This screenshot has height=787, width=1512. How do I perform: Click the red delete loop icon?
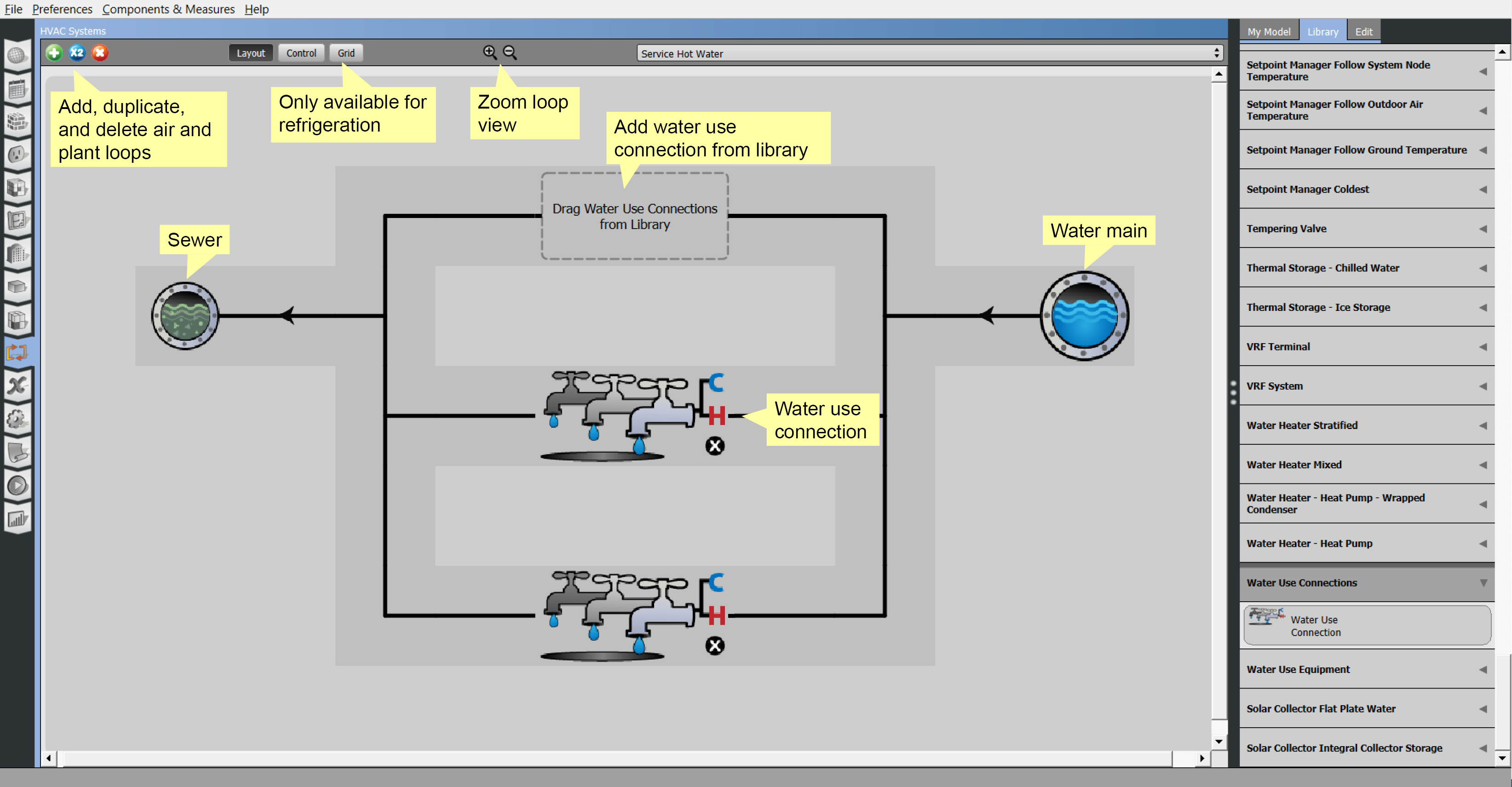pyautogui.click(x=100, y=53)
